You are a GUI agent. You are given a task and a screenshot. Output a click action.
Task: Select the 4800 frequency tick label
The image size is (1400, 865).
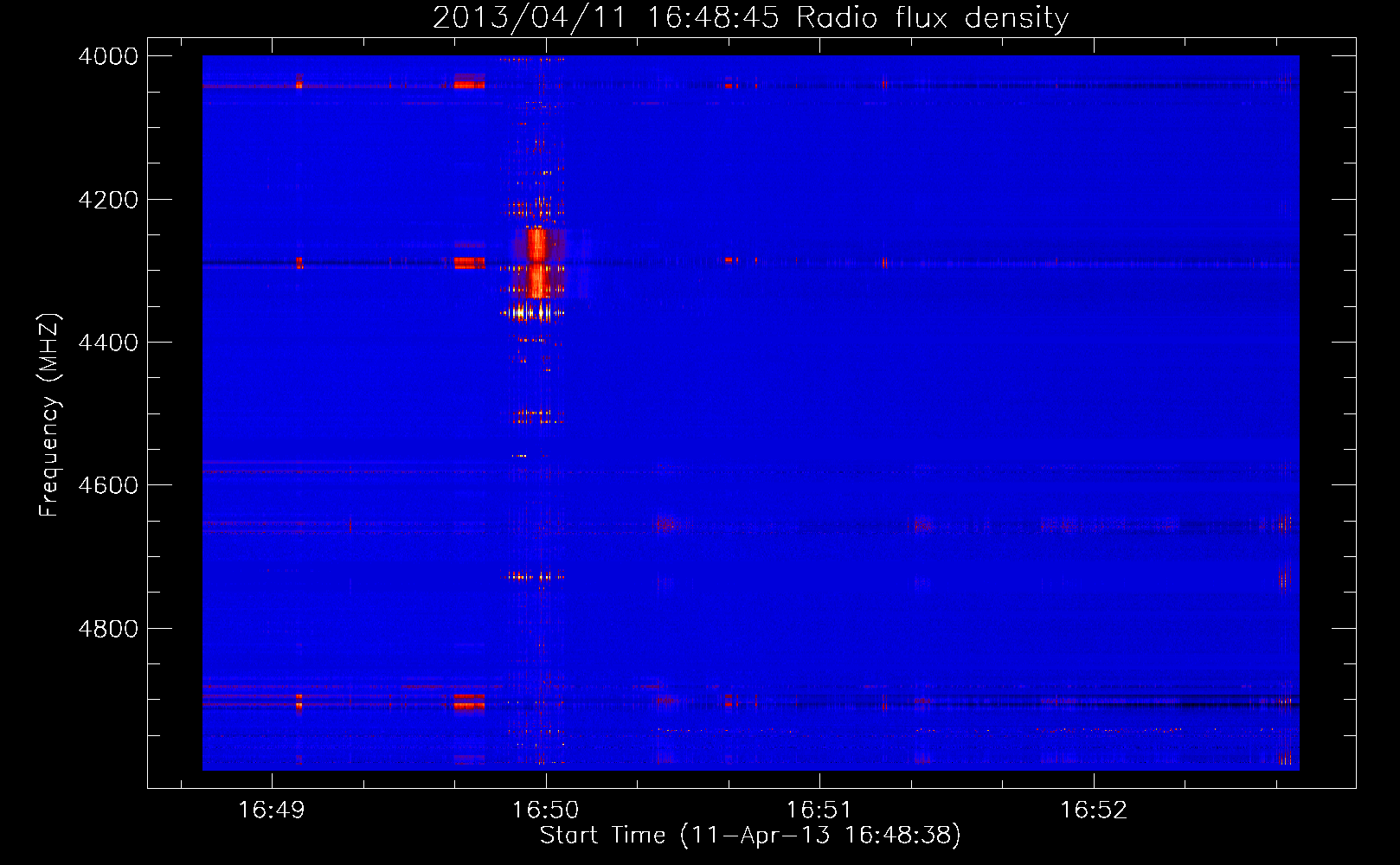click(x=108, y=629)
